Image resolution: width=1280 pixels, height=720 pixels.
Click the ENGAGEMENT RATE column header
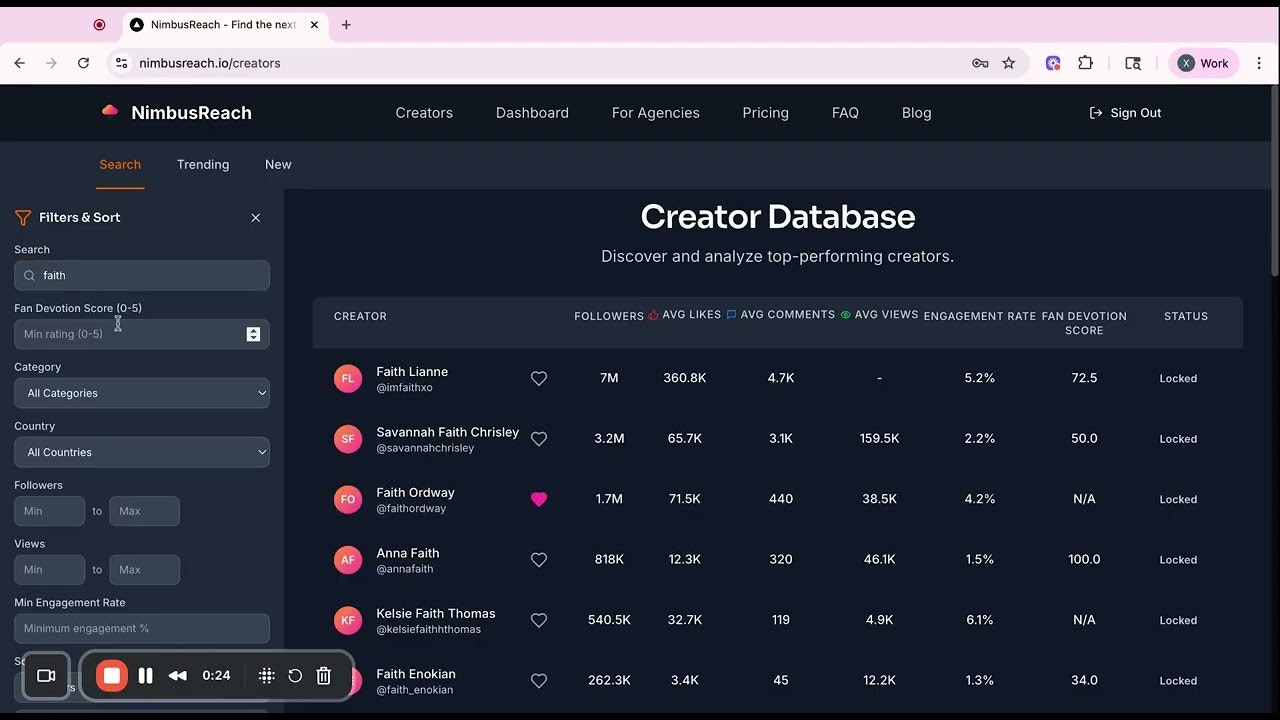point(980,316)
